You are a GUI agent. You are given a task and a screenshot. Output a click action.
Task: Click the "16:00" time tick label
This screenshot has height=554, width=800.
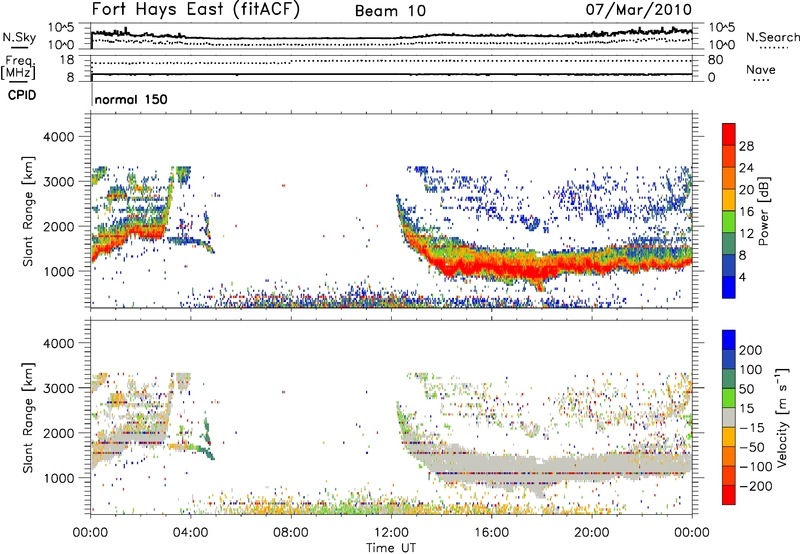(491, 533)
